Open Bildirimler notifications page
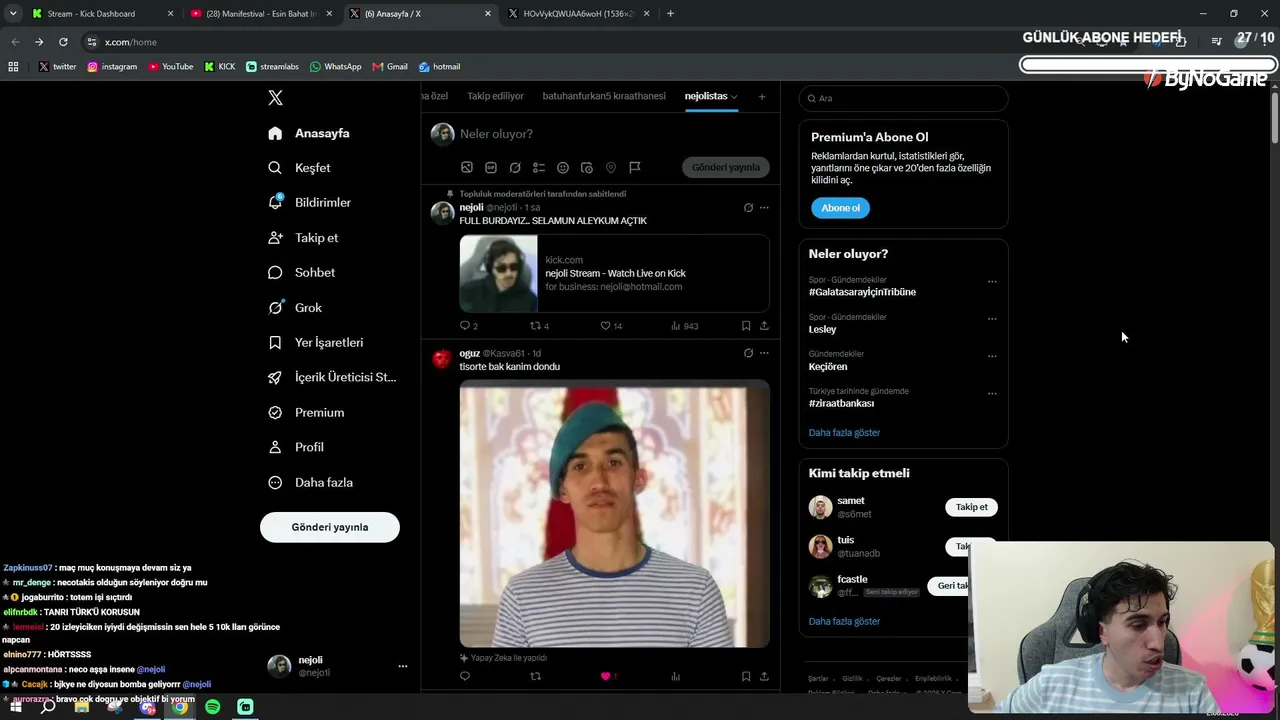1280x720 pixels. (x=309, y=203)
